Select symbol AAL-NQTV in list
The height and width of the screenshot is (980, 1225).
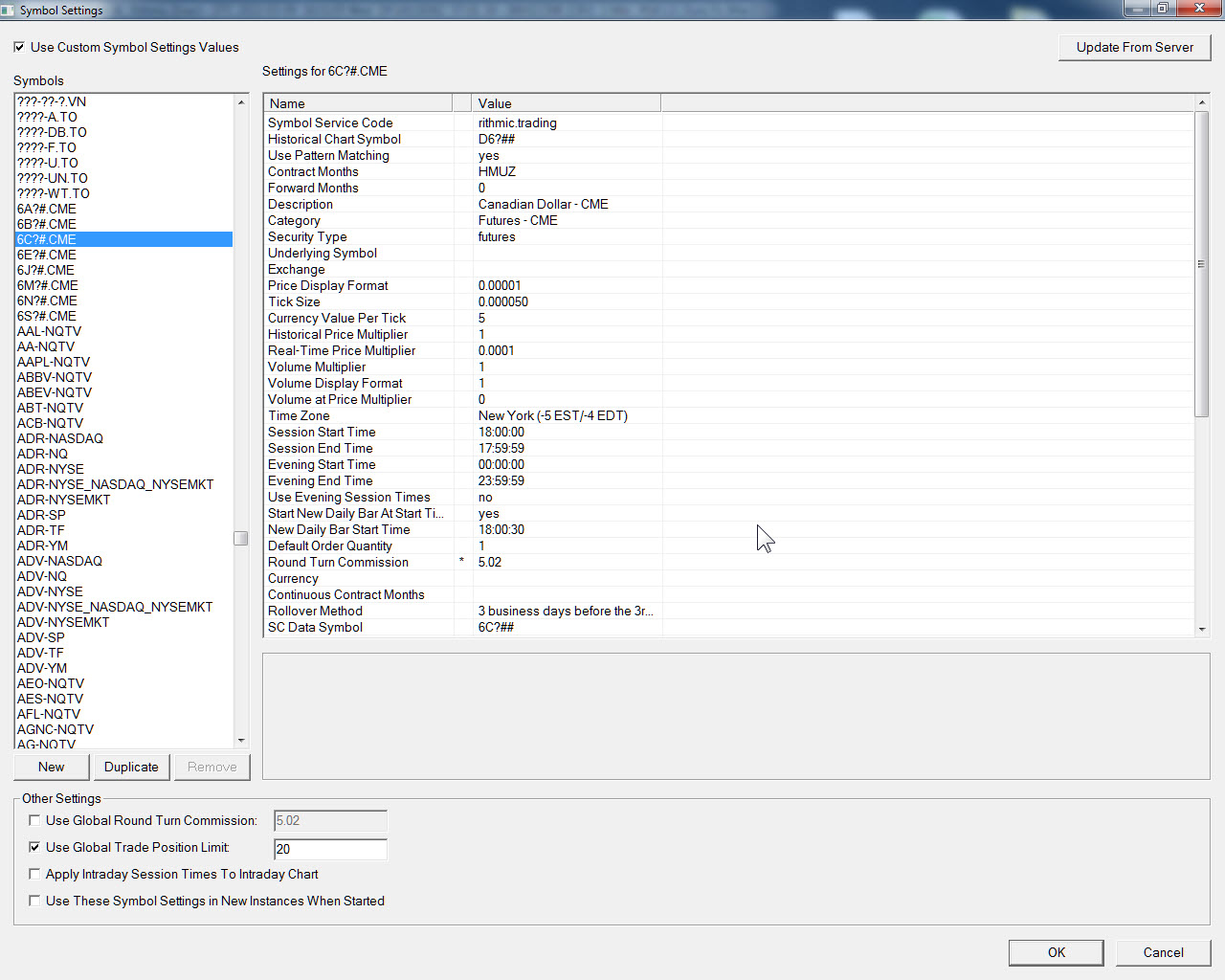click(123, 331)
